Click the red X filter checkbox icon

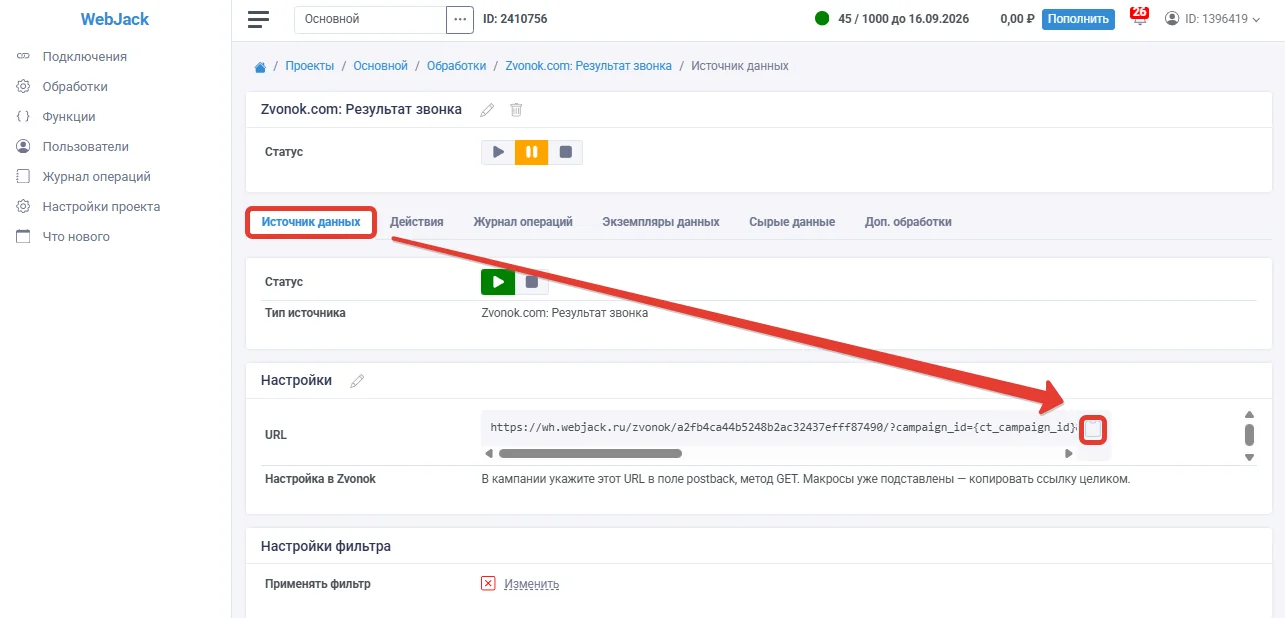pyautogui.click(x=488, y=584)
